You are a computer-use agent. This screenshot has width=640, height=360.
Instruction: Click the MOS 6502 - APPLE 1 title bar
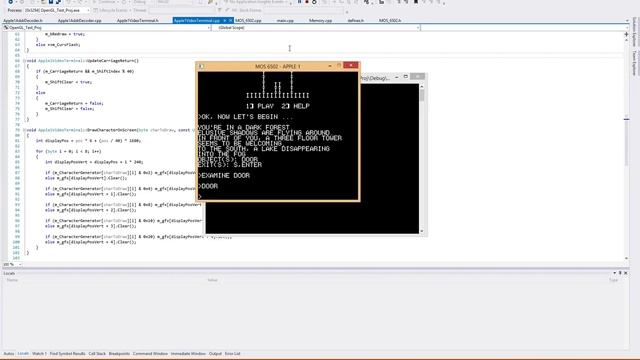point(278,66)
